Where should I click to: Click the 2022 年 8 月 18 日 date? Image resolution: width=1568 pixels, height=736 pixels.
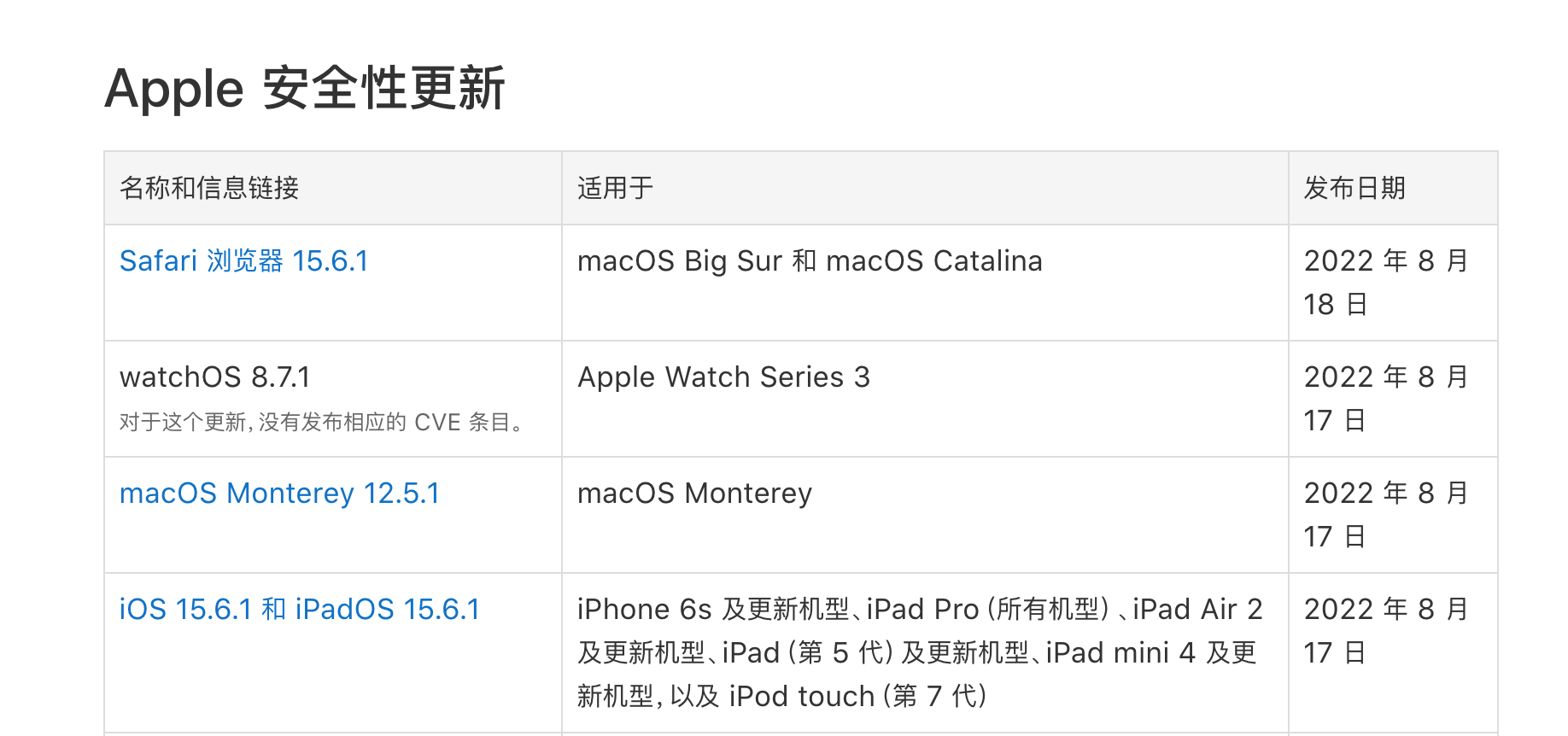[1385, 282]
